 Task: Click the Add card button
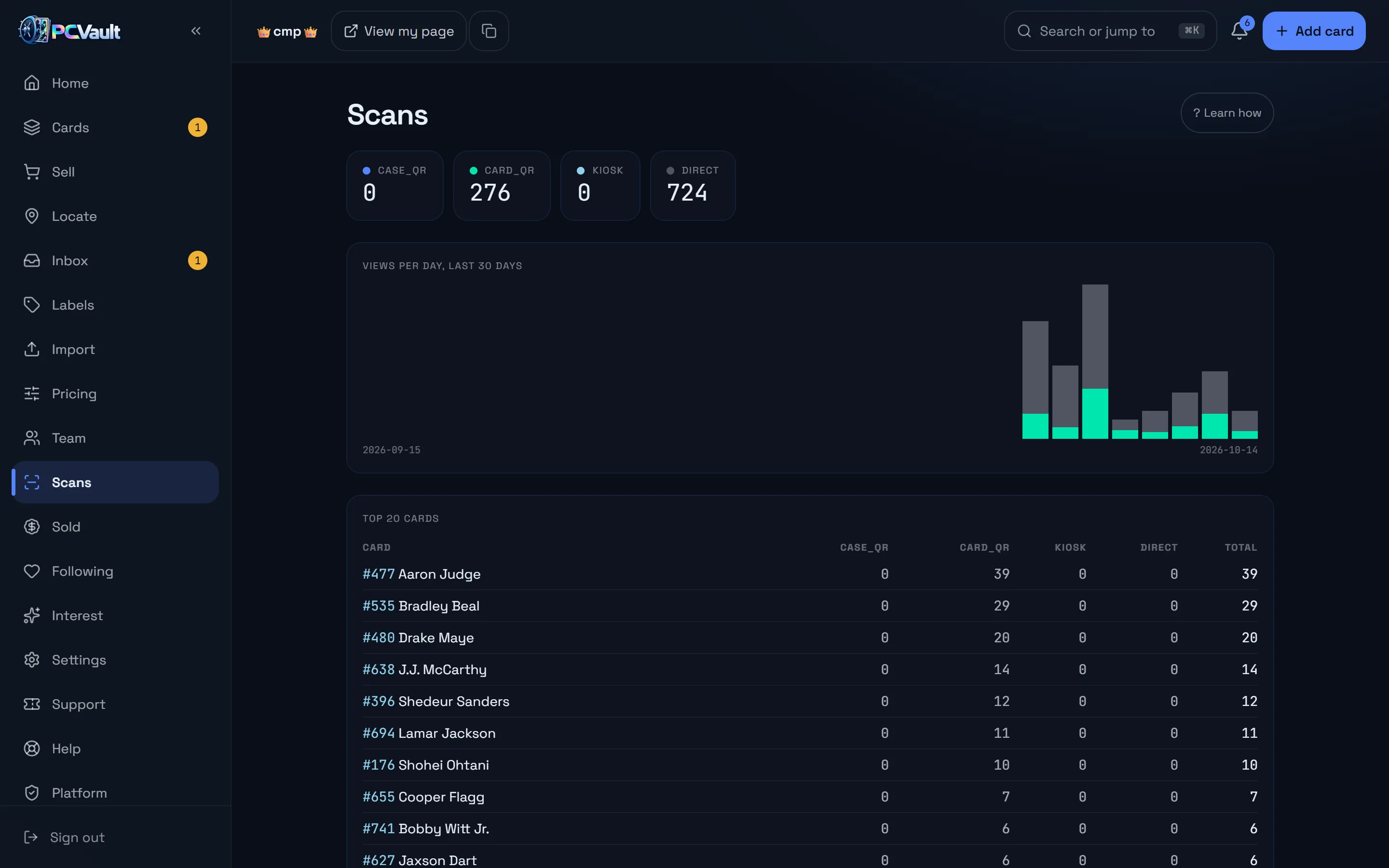point(1314,31)
